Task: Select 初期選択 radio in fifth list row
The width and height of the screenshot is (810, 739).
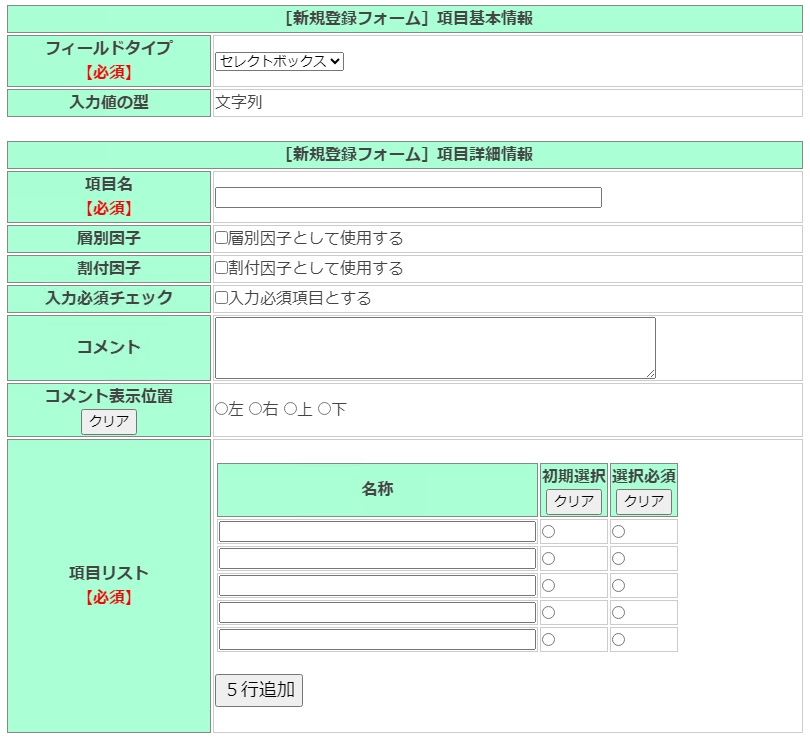Action: tap(548, 640)
